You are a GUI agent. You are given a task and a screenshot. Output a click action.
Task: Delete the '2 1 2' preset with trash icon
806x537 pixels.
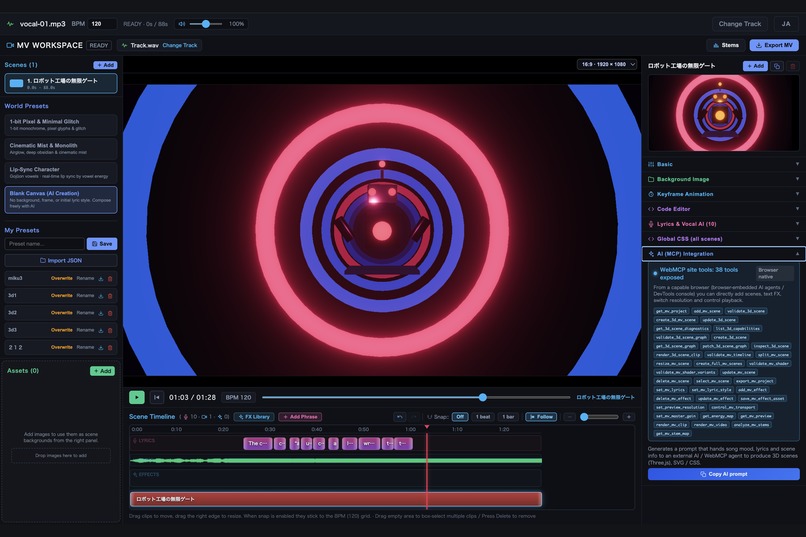pos(109,347)
